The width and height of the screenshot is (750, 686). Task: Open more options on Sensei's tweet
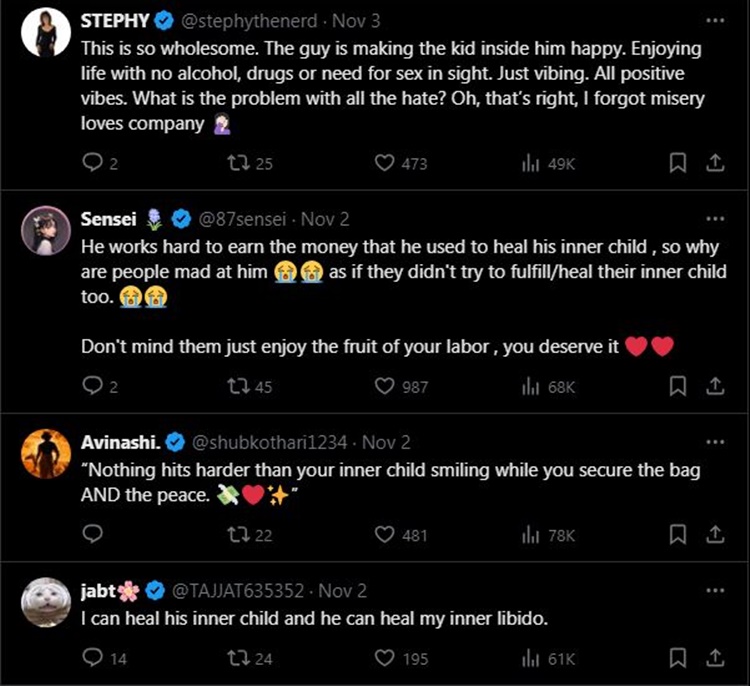click(714, 219)
